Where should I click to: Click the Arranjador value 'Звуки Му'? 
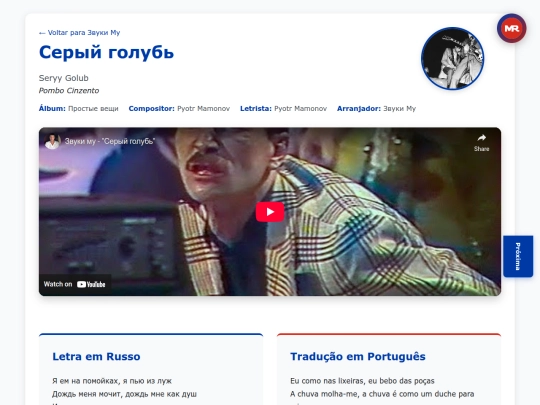click(399, 109)
